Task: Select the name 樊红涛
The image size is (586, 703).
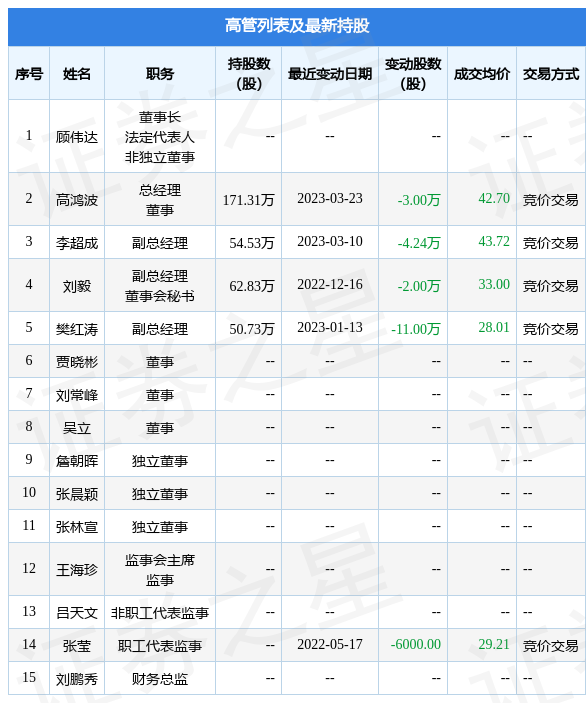Action: [x=77, y=329]
